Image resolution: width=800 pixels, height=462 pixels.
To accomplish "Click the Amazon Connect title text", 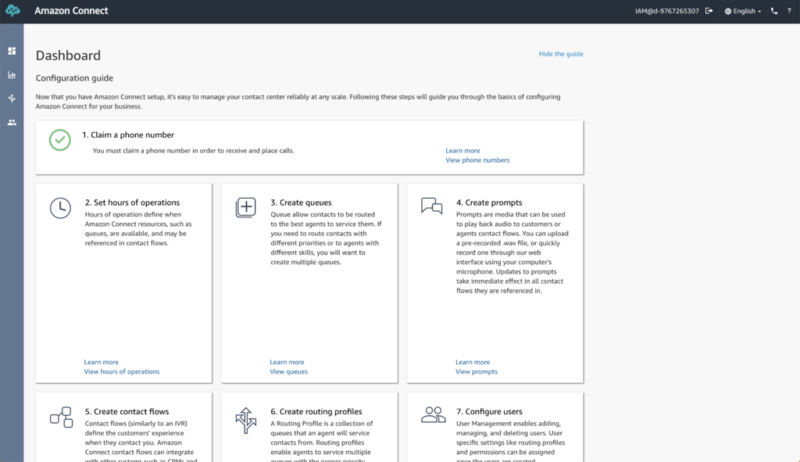I will pos(71,11).
